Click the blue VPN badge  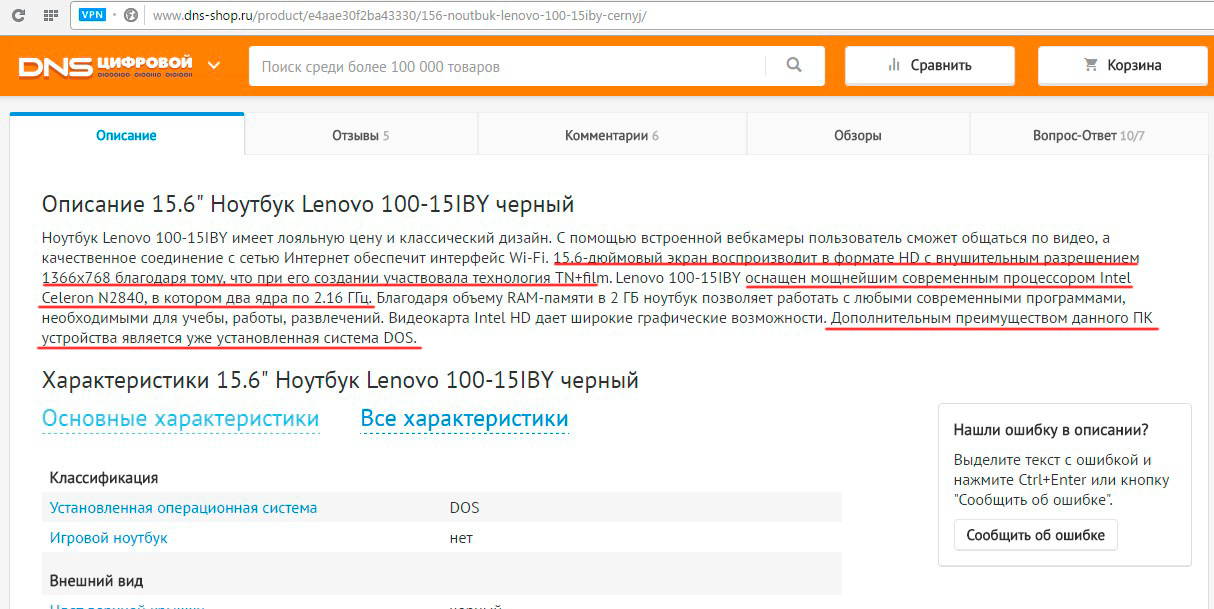click(92, 15)
